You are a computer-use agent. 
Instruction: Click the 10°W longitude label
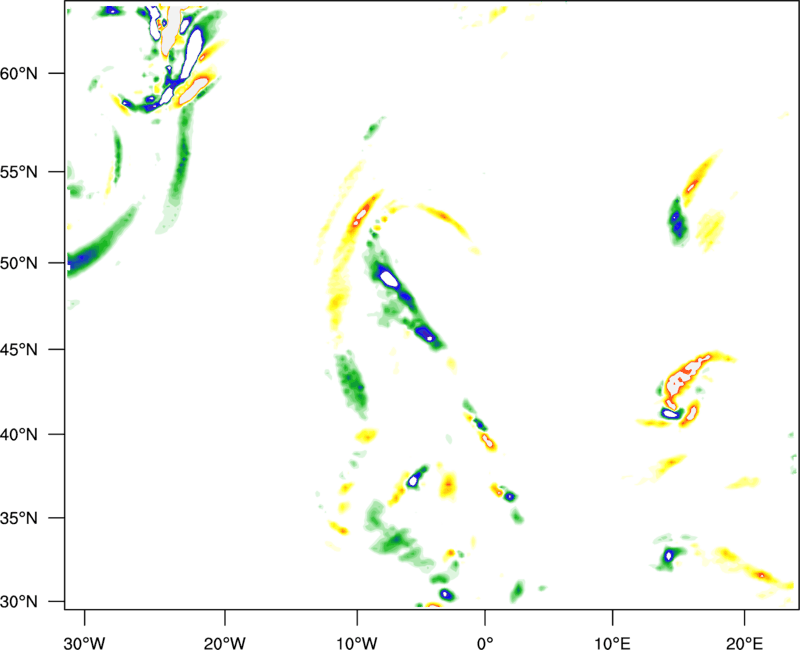[357, 643]
